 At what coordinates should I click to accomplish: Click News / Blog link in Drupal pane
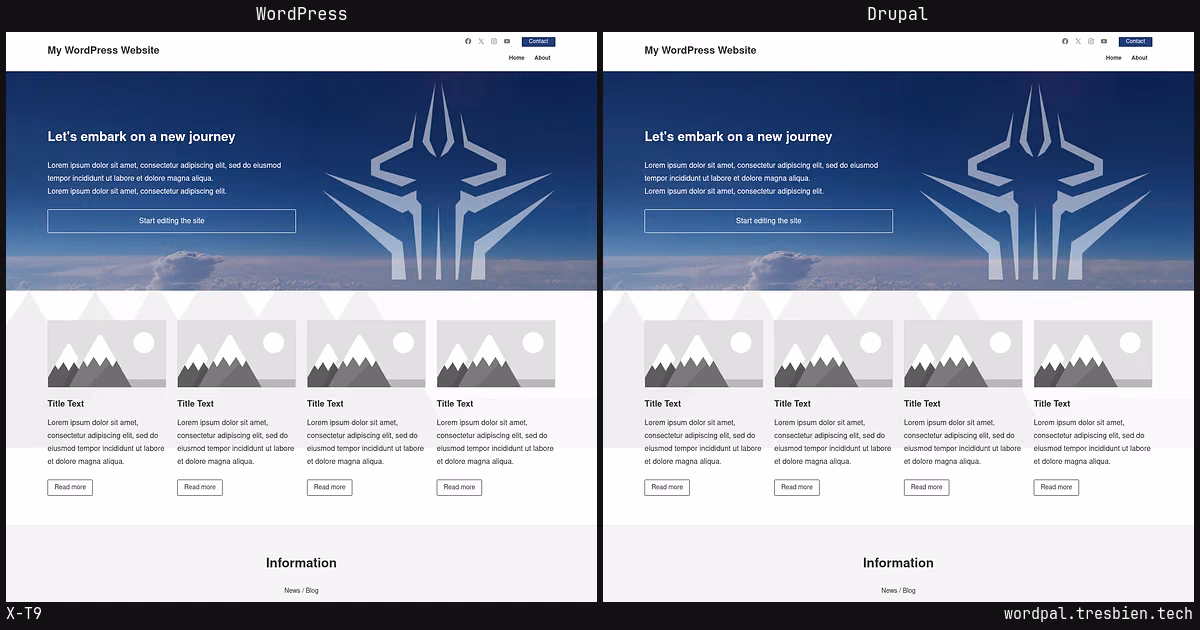898,591
